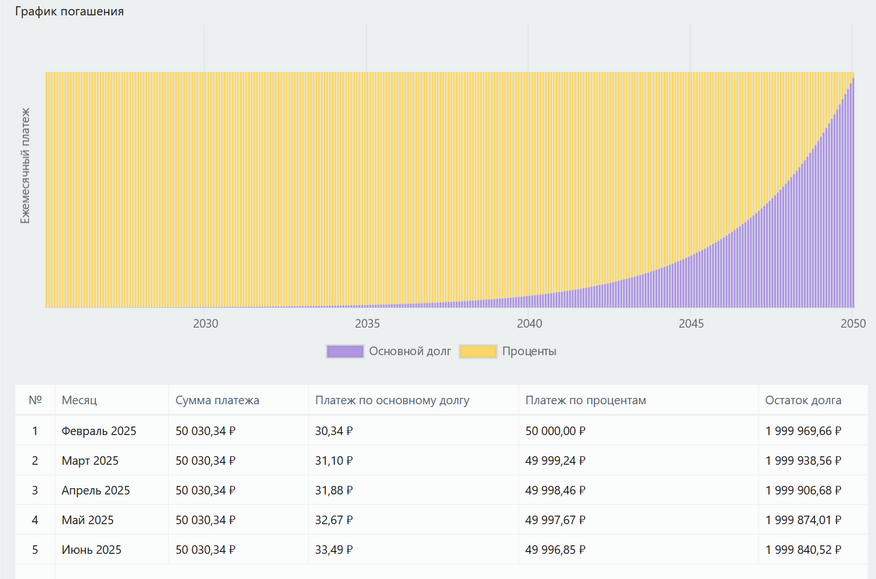Select the Июнь 2025 row
The image size is (876, 579).
tap(91, 550)
